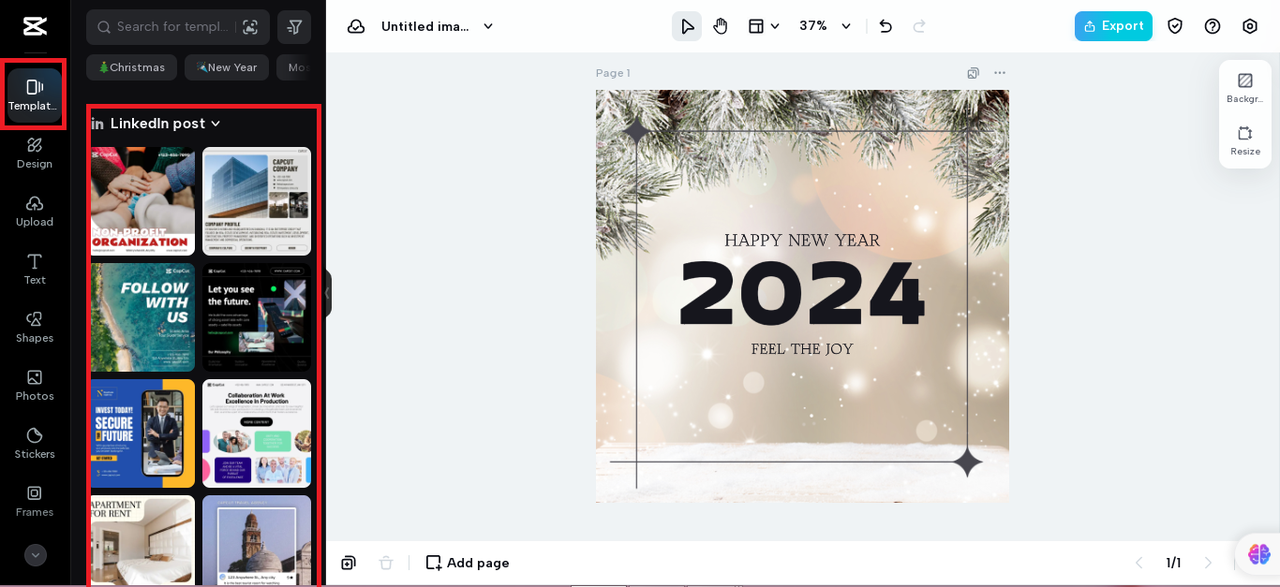Open the Upload sidebar panel

[34, 211]
